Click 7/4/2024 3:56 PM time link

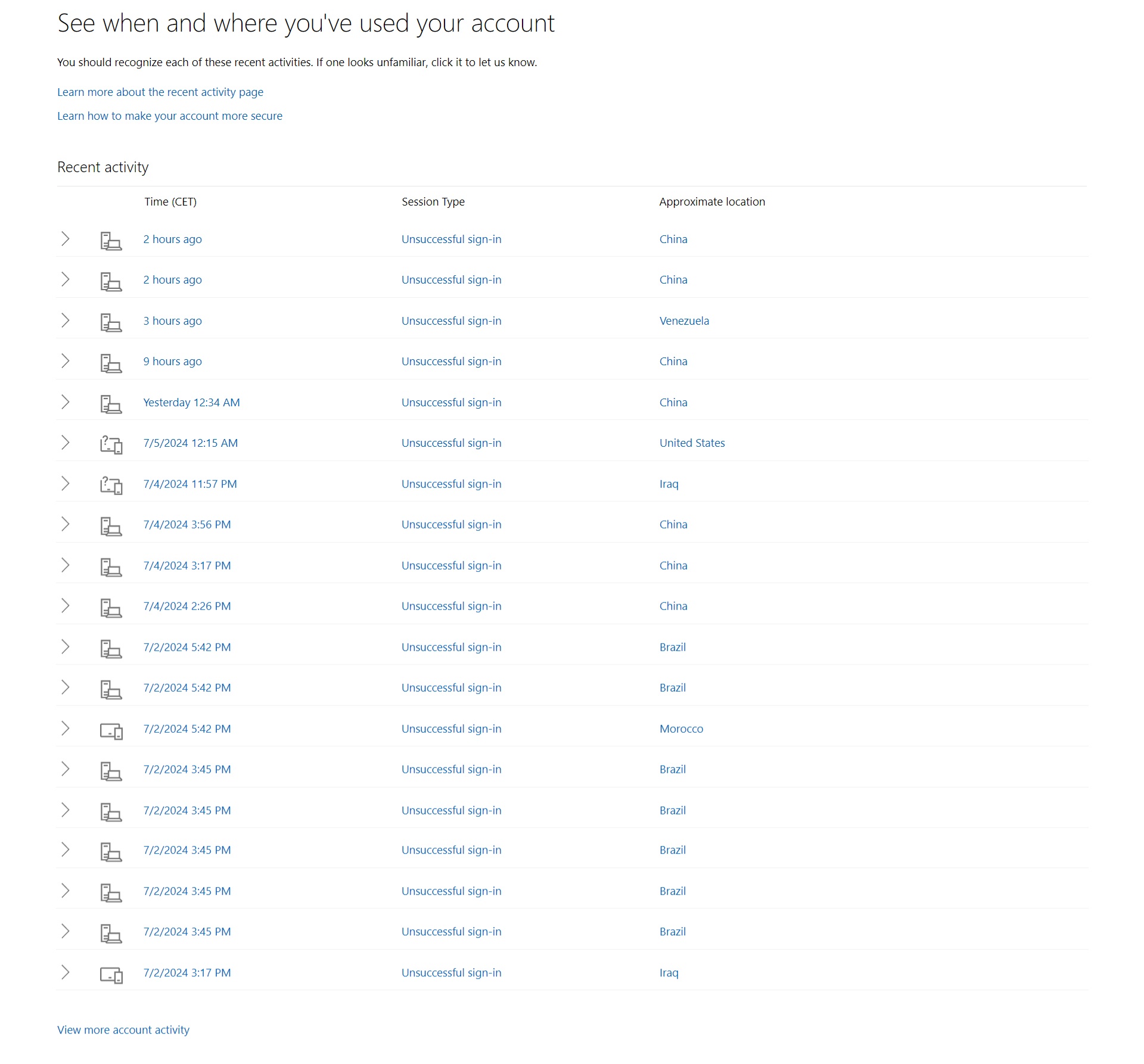(x=186, y=524)
